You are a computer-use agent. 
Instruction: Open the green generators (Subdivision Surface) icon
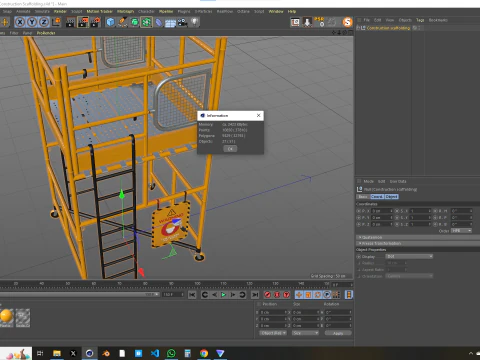[134, 22]
